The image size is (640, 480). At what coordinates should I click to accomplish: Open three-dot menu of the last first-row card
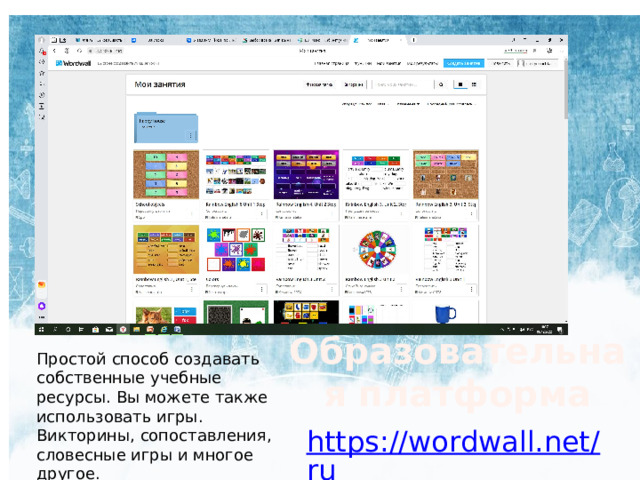471,214
